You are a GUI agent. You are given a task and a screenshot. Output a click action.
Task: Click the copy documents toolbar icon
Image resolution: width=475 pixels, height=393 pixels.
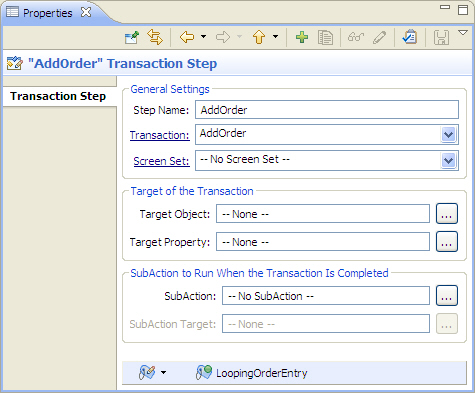coord(325,37)
